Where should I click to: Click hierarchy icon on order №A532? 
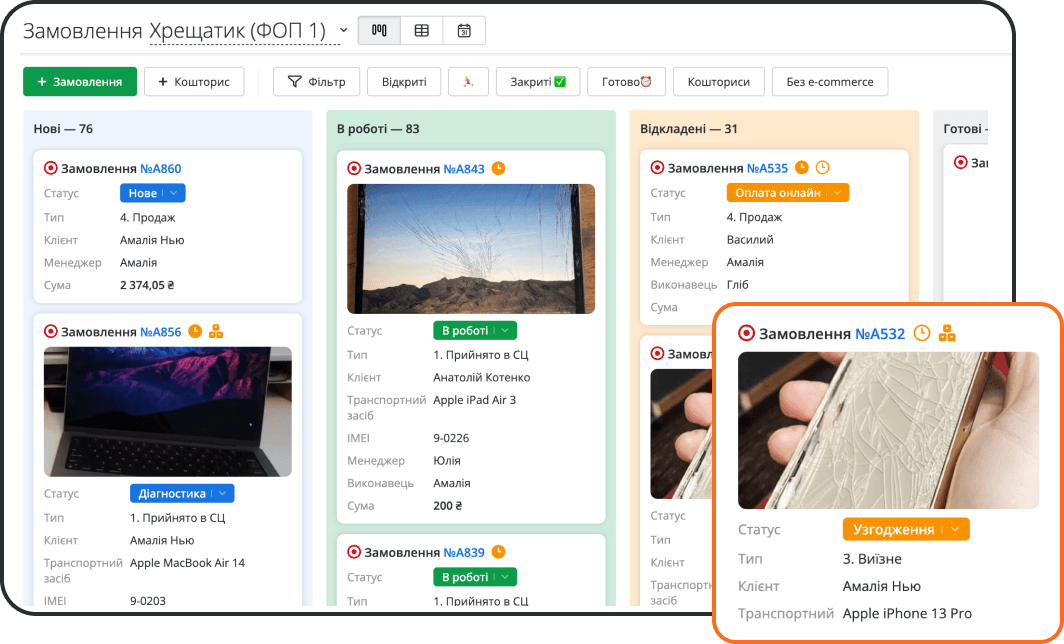(947, 333)
